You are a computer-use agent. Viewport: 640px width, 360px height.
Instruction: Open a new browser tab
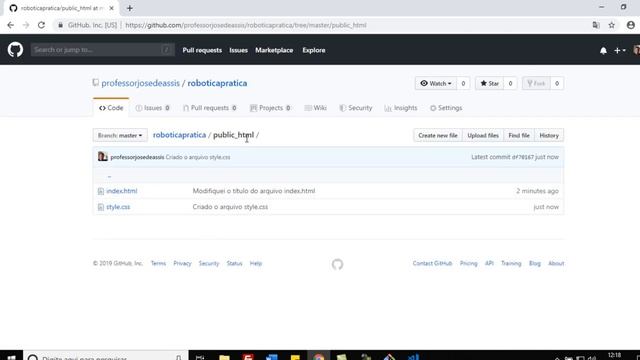pyautogui.click(x=129, y=8)
